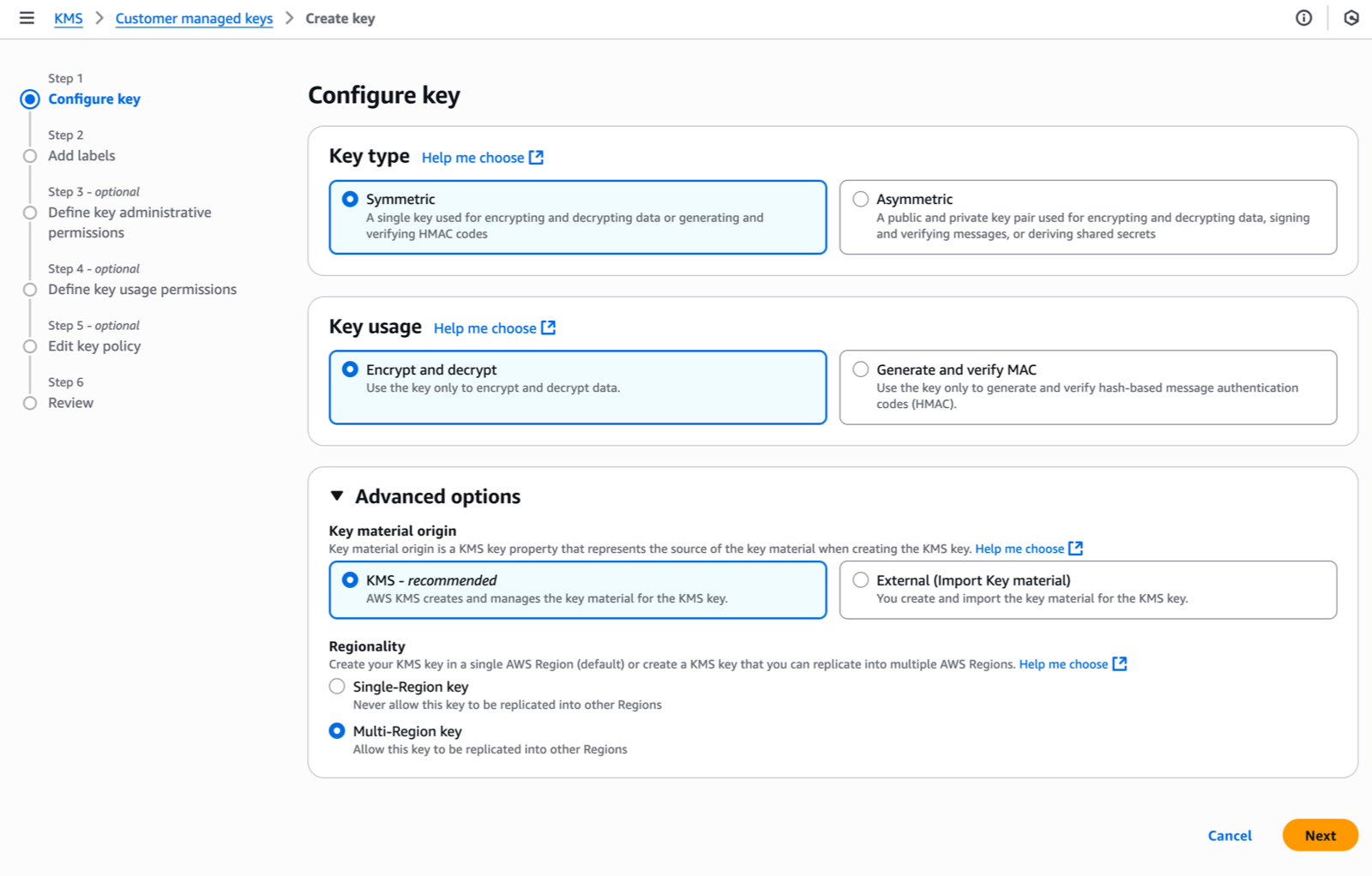Go to KMS breadcrumb link

[x=69, y=19]
